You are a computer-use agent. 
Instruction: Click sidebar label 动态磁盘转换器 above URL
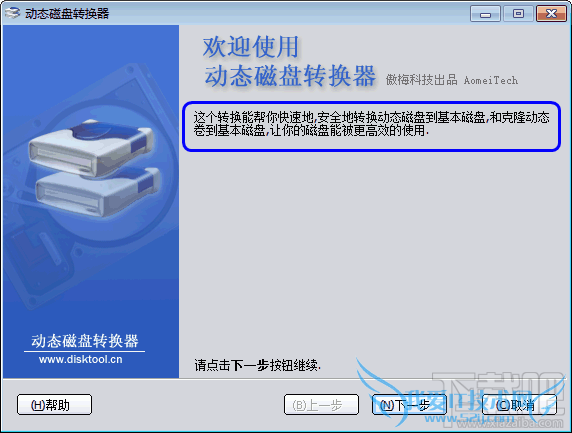(85, 341)
